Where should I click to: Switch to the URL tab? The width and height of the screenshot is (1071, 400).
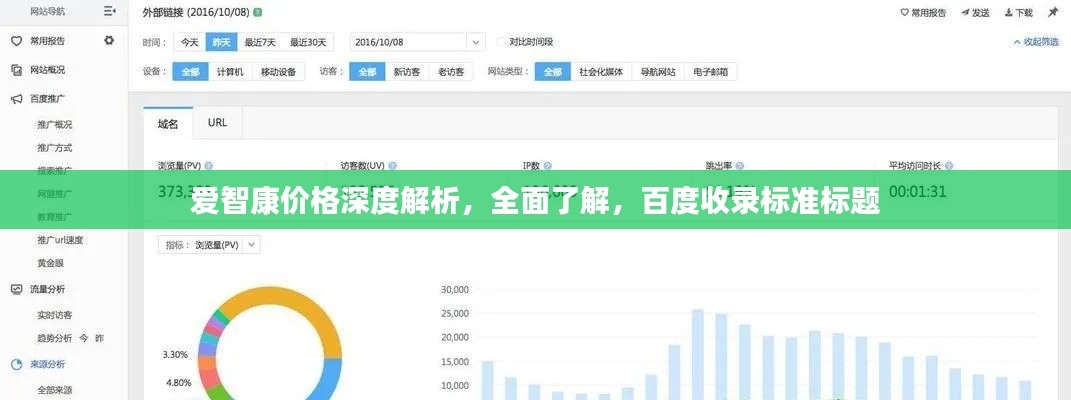pyautogui.click(x=217, y=123)
